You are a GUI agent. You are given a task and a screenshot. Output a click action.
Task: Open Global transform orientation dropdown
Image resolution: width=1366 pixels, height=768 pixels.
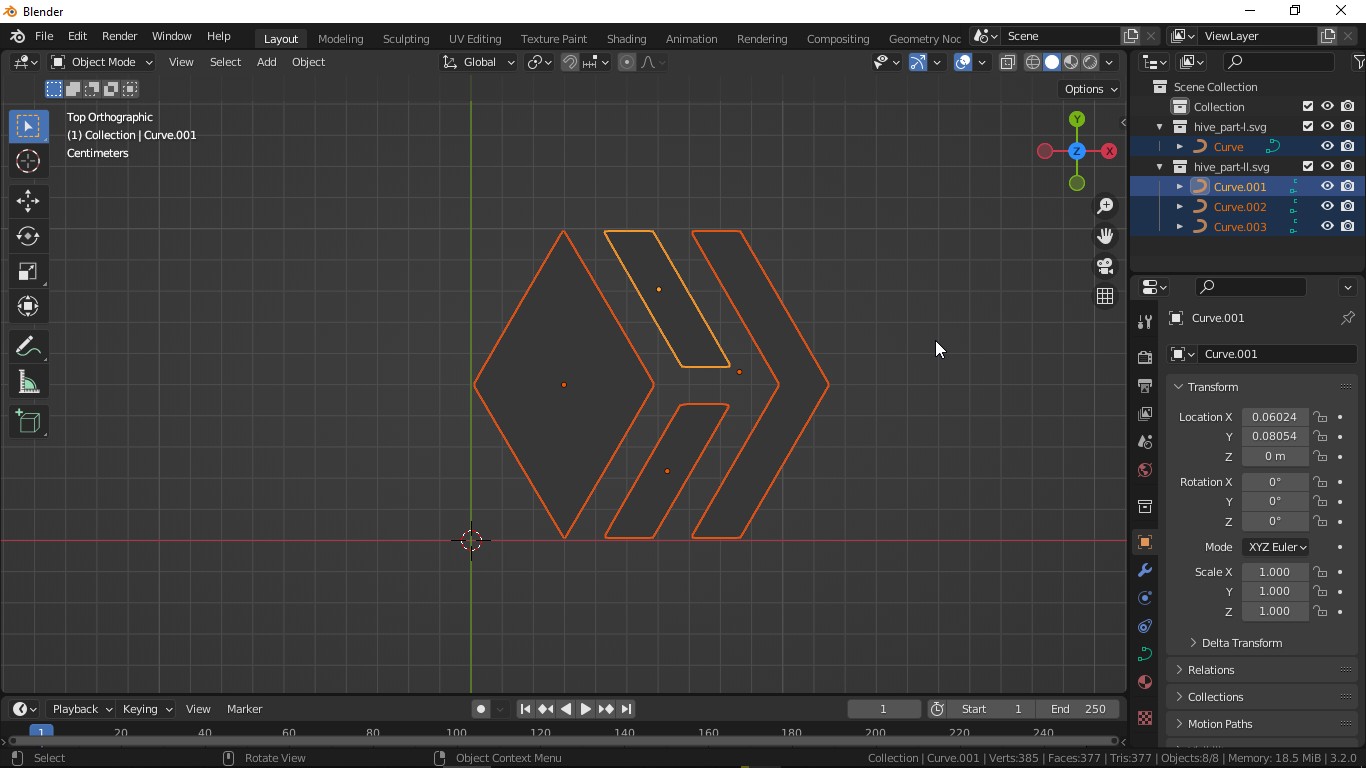tap(478, 62)
